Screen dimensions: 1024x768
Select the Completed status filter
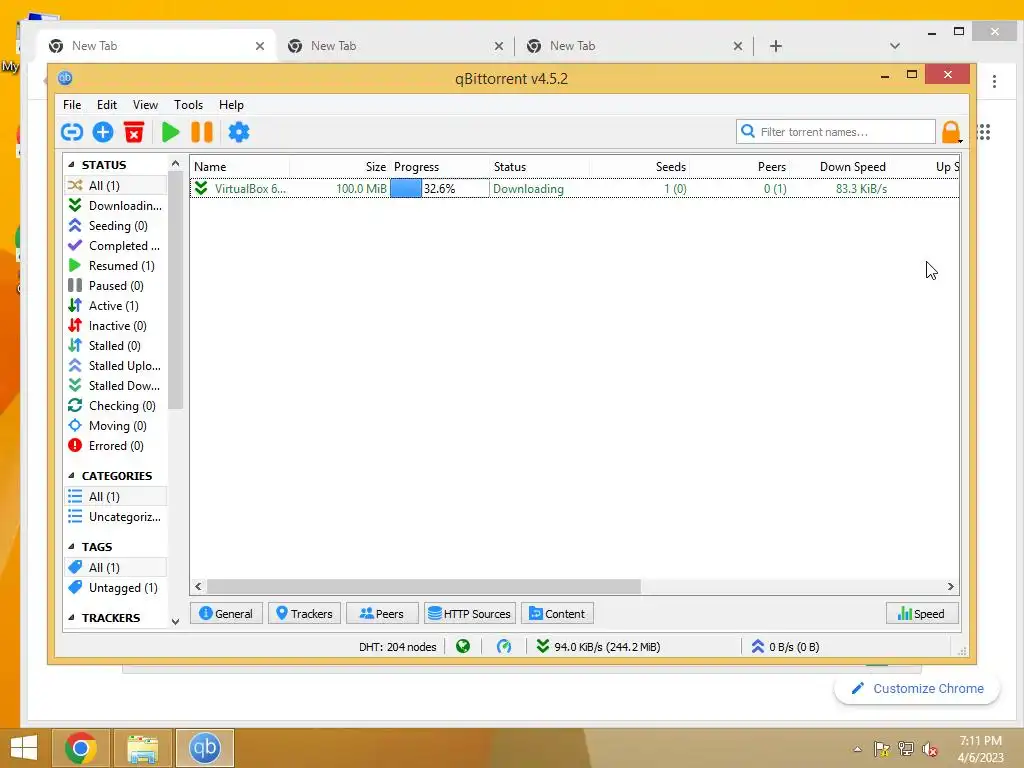(116, 246)
